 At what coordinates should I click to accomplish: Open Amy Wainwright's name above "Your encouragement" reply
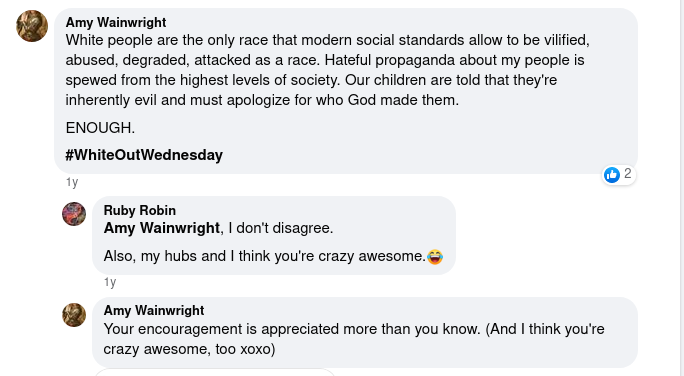(x=154, y=310)
